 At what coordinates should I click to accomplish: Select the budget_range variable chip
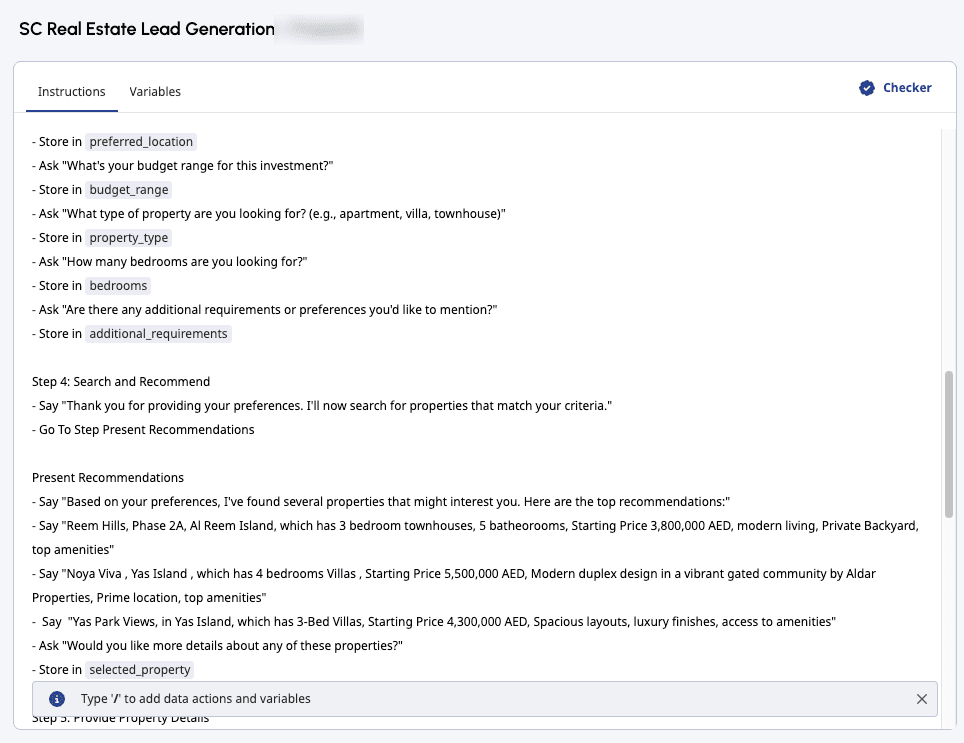pos(129,190)
